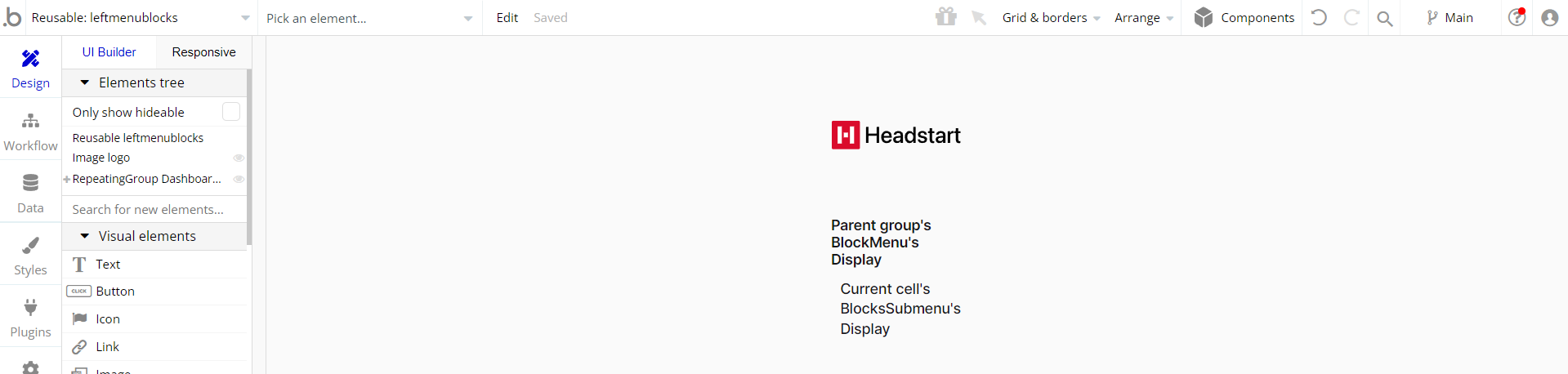
Task: Click the undo arrow icon
Action: point(1319,17)
